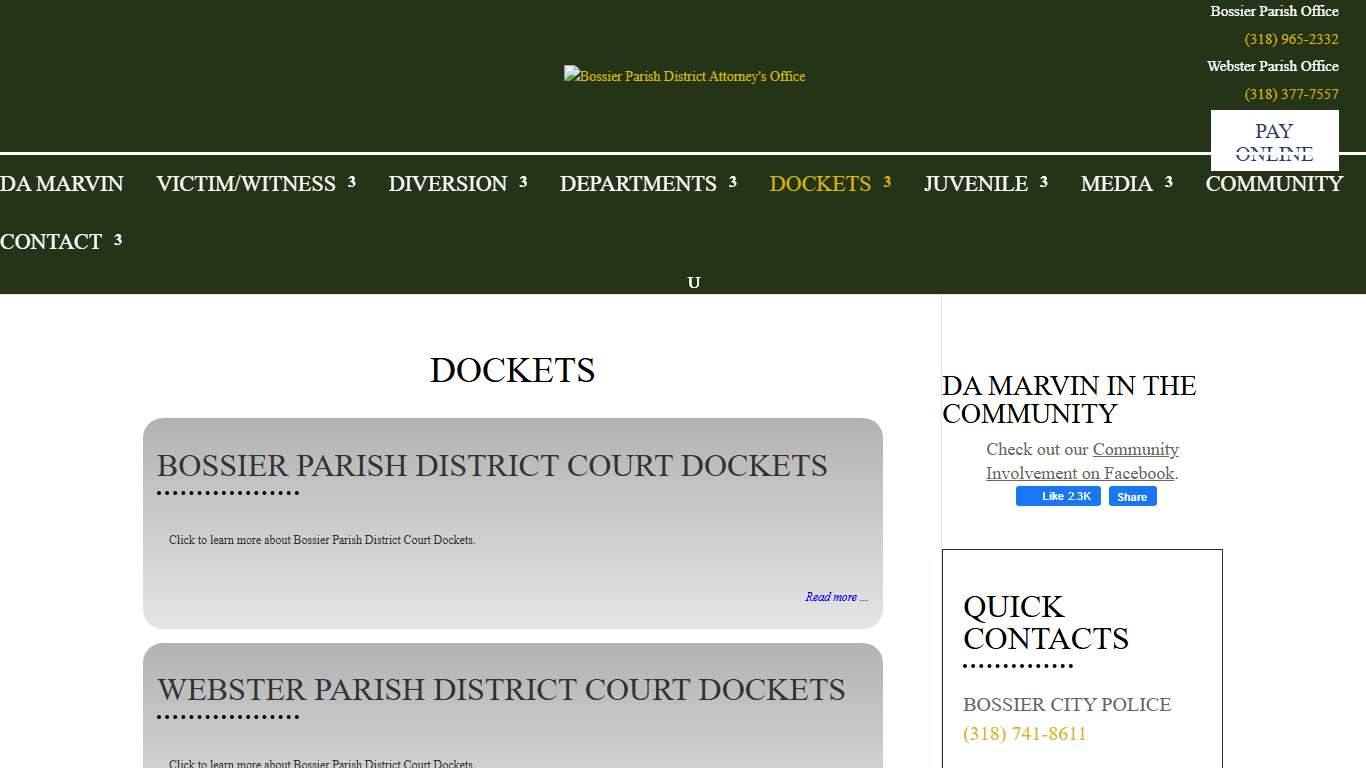Image resolution: width=1366 pixels, height=768 pixels.
Task: Open the DIVERSION dropdown
Action: coord(448,184)
